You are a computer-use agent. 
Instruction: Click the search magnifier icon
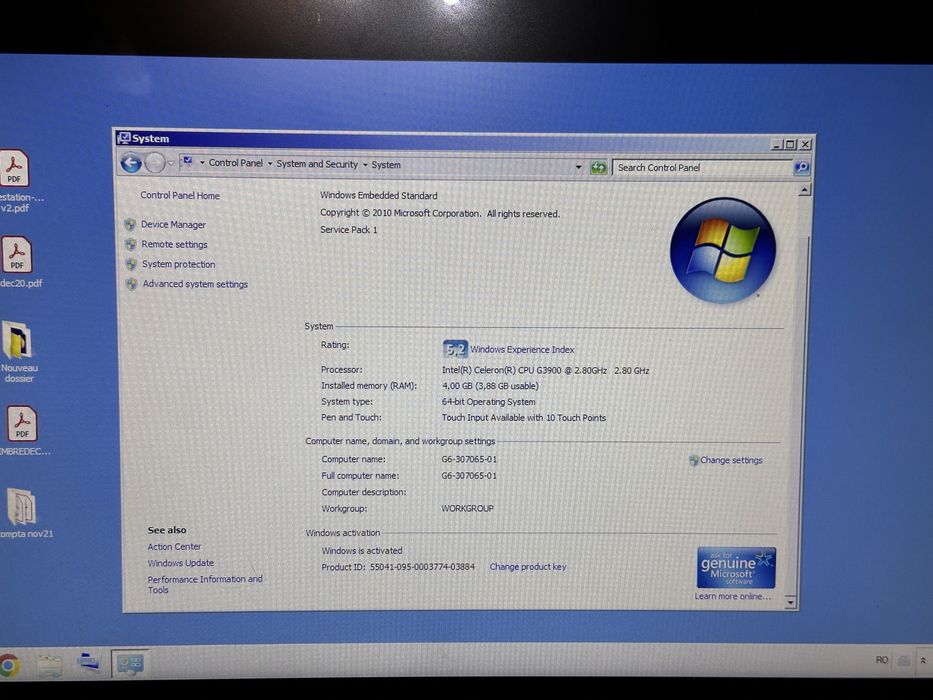point(801,168)
